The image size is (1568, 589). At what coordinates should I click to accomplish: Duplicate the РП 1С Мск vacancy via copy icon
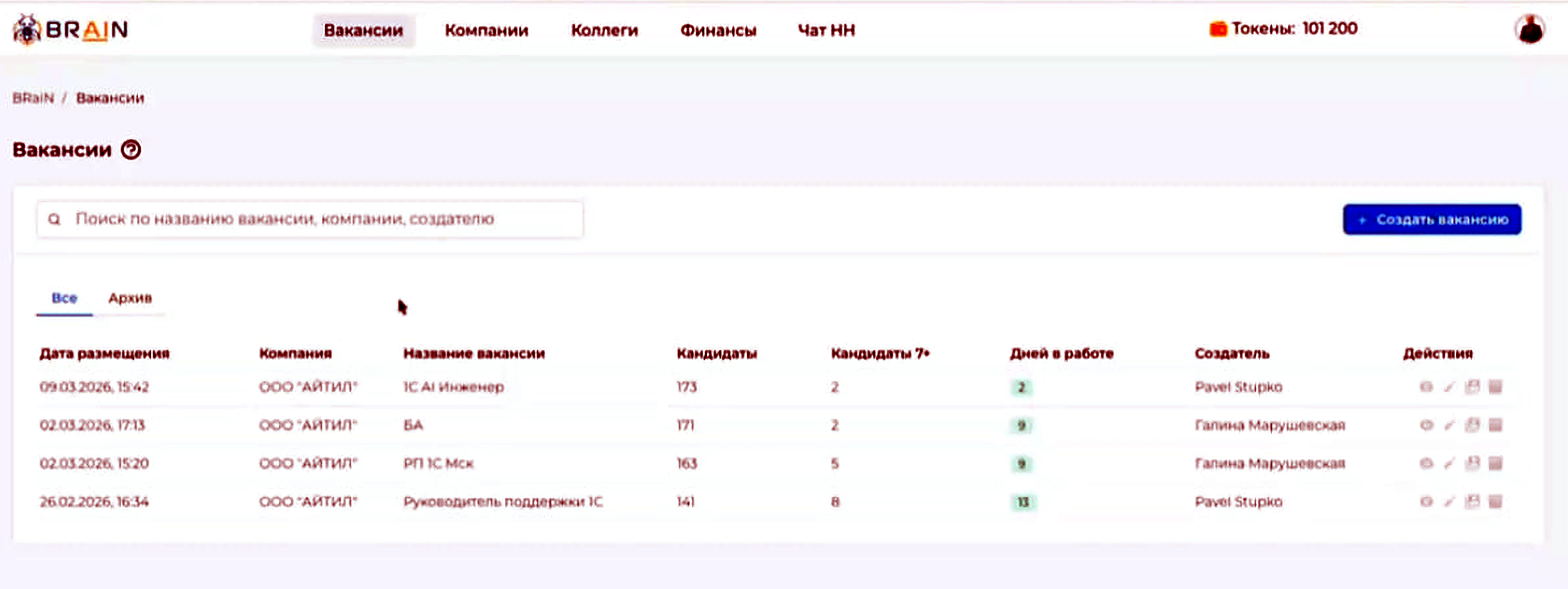1472,463
